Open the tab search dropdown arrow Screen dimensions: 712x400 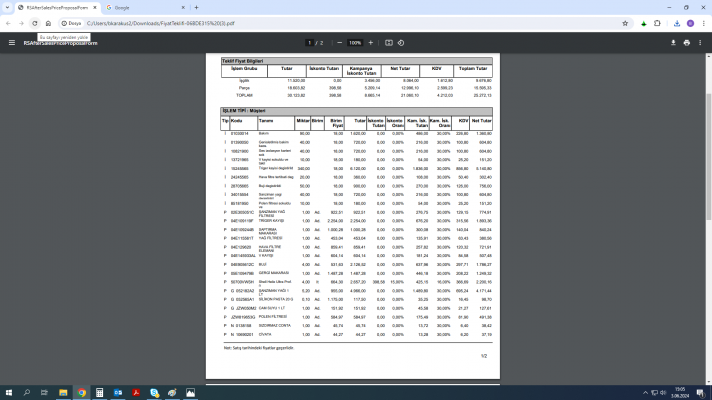tap(7, 8)
